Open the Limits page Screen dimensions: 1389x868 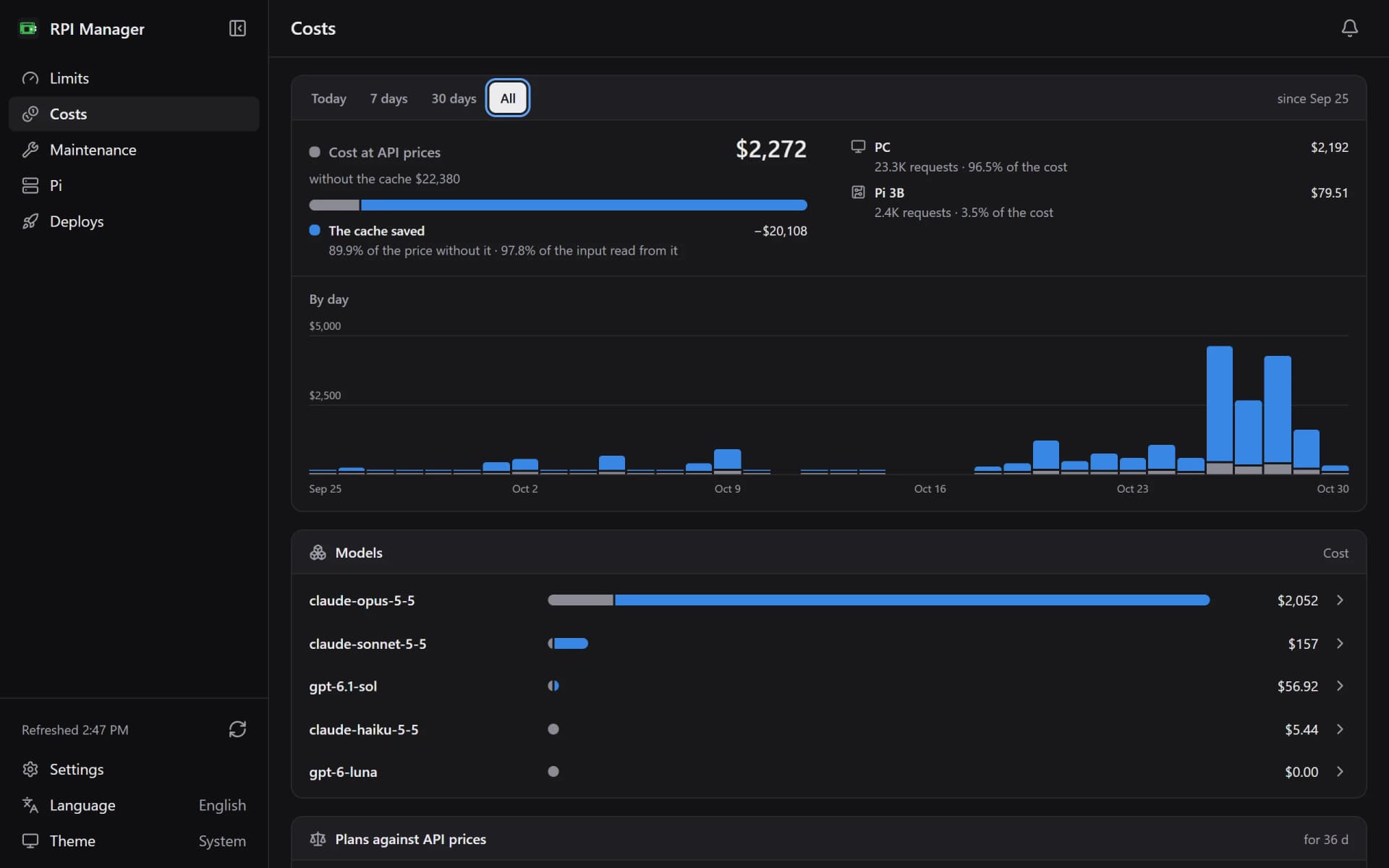134,78
